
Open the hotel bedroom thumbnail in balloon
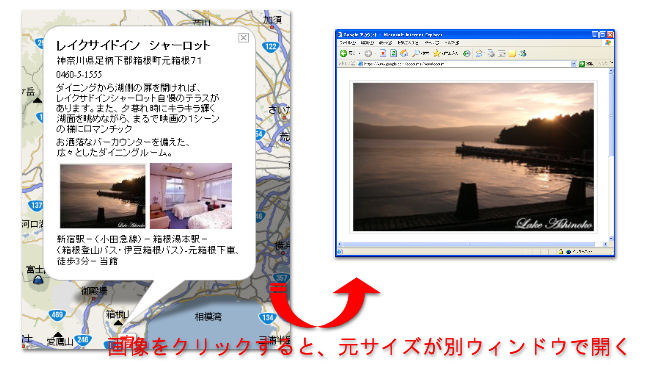[191, 196]
